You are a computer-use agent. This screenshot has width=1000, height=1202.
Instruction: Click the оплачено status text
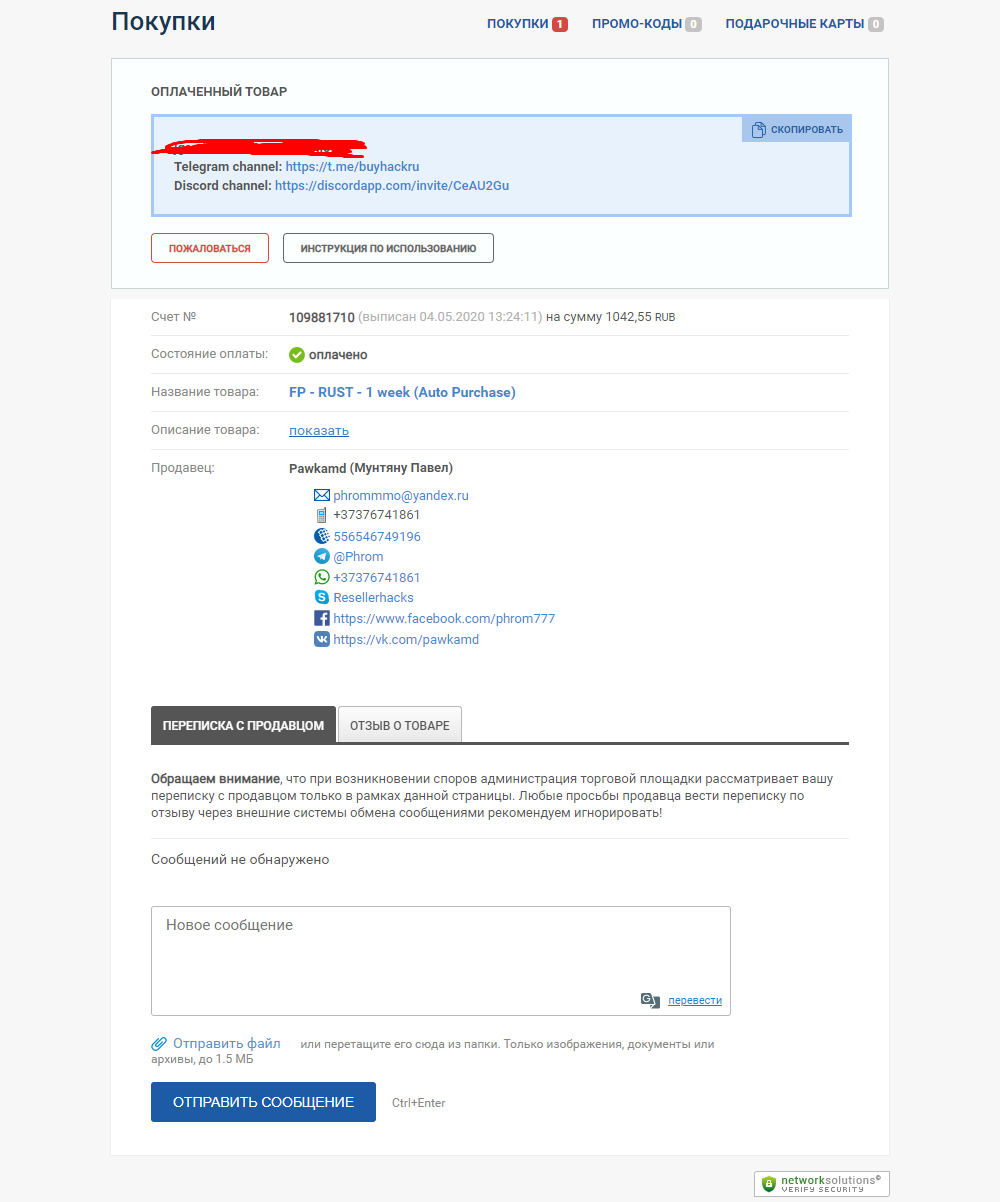click(338, 355)
